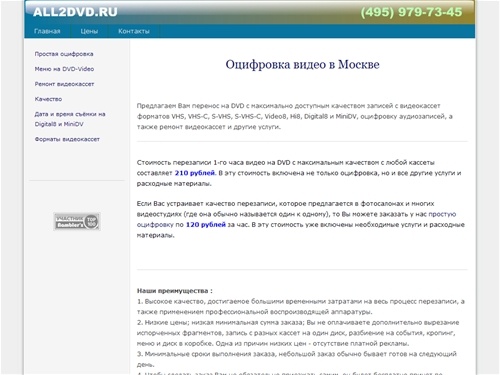Click the paragraph starting Предлагаем Вам перенос
This screenshot has width=500, height=375.
click(x=295, y=116)
